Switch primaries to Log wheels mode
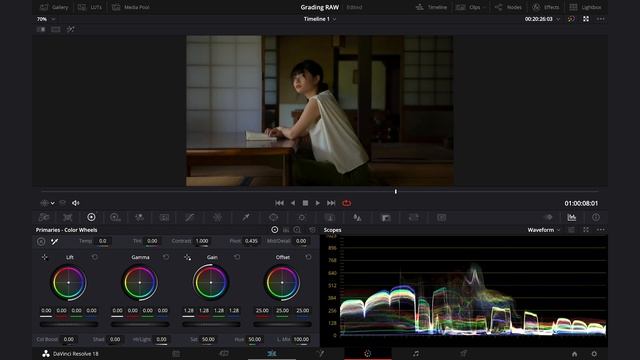 (x=298, y=230)
